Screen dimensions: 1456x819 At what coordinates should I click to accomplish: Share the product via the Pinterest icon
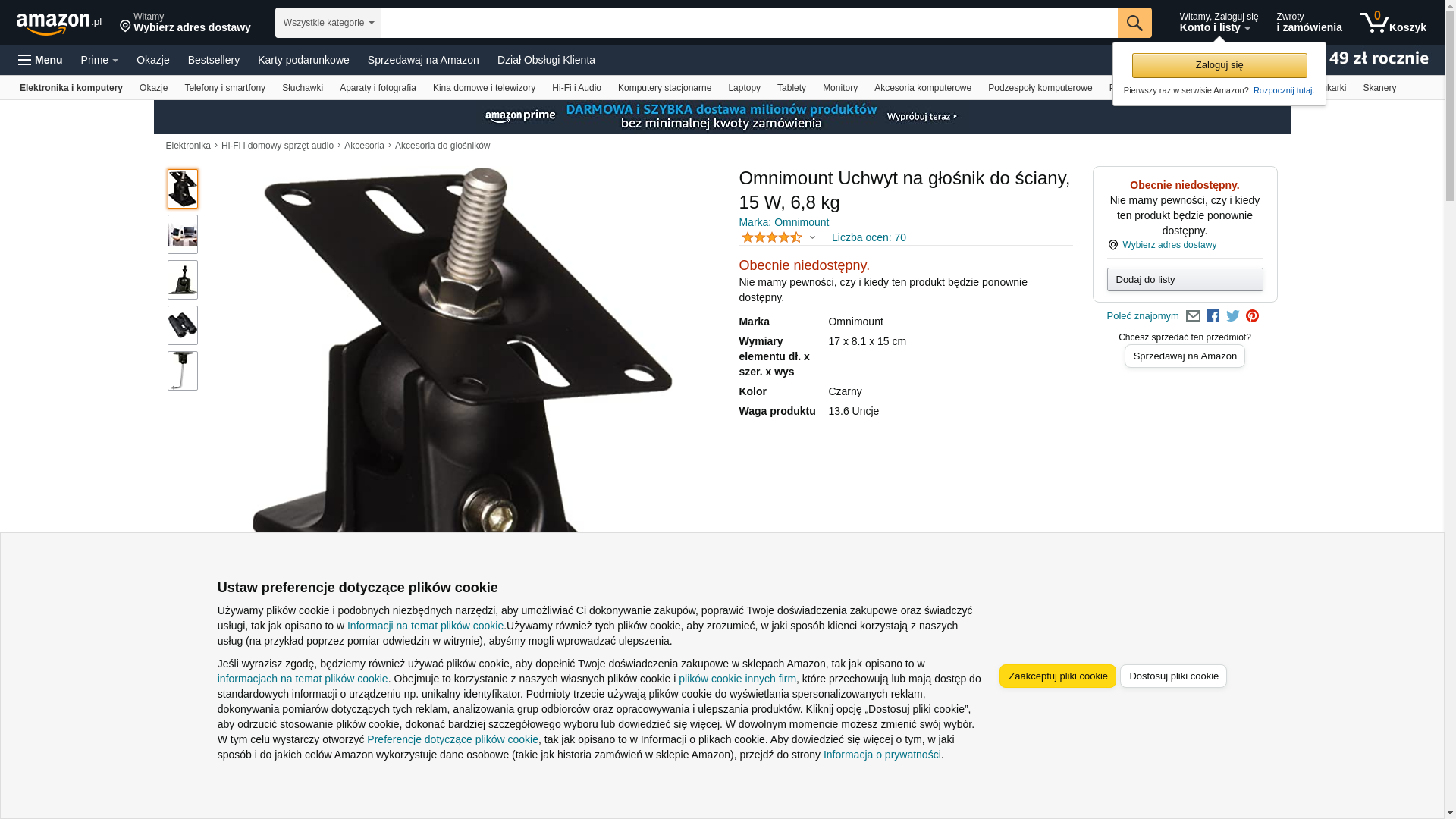1252,316
